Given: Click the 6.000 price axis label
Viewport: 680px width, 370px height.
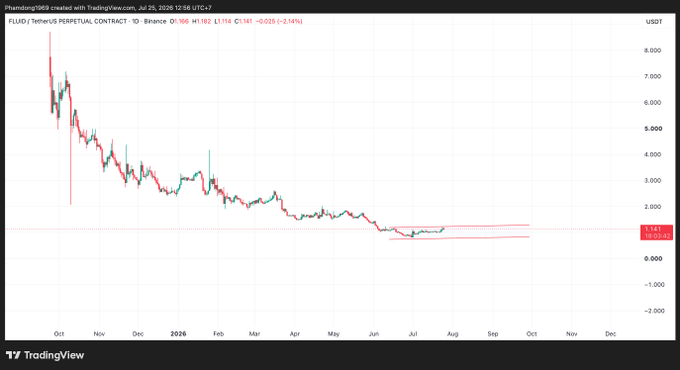Looking at the screenshot, I should click(x=652, y=102).
